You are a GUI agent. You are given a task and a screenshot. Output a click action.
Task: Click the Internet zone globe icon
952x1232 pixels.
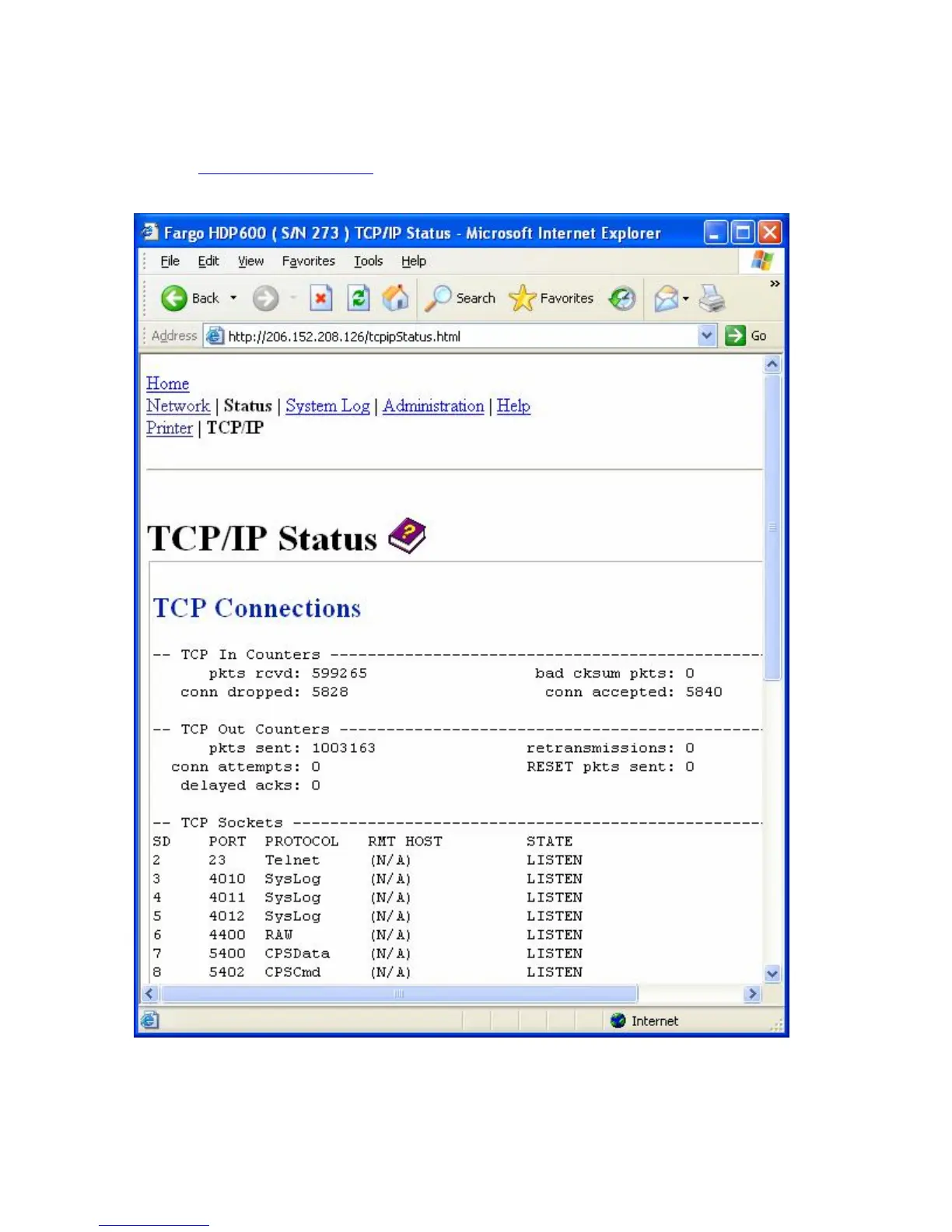[618, 1020]
